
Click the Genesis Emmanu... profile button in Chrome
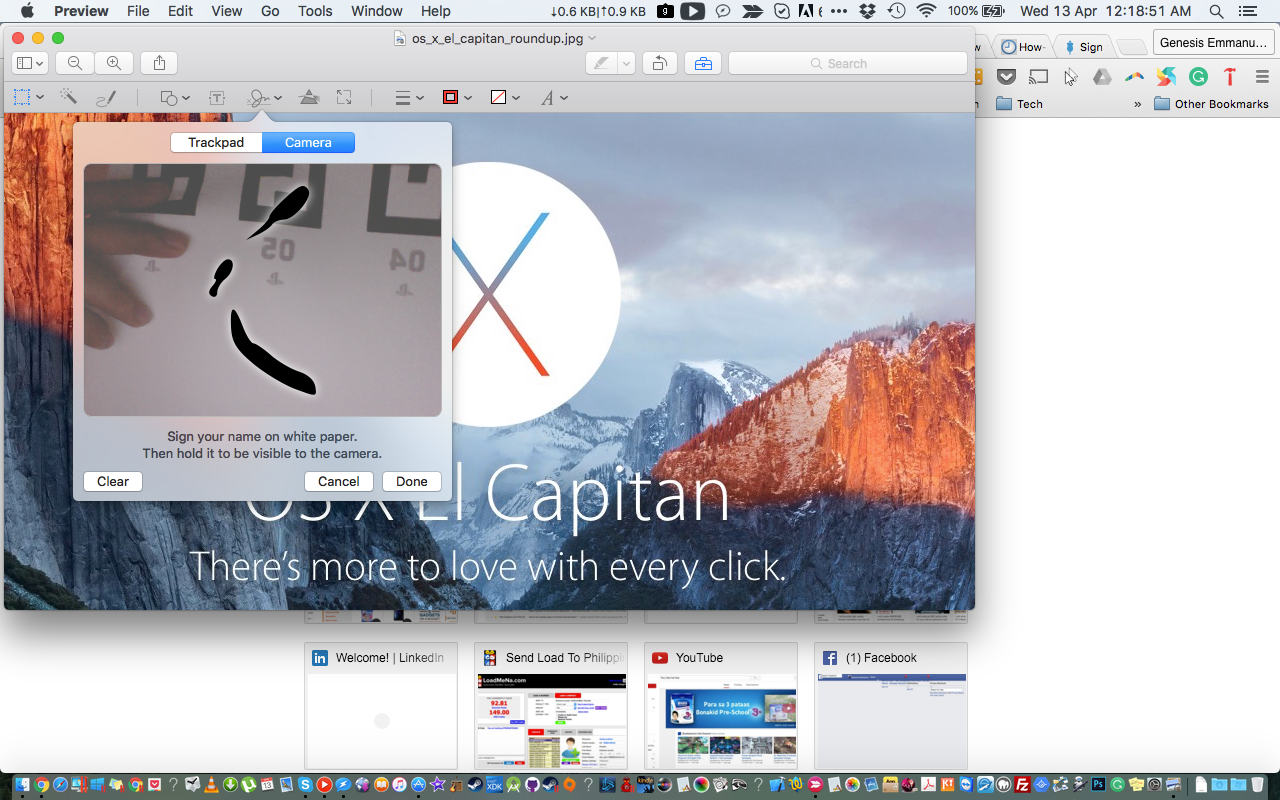click(x=1212, y=43)
